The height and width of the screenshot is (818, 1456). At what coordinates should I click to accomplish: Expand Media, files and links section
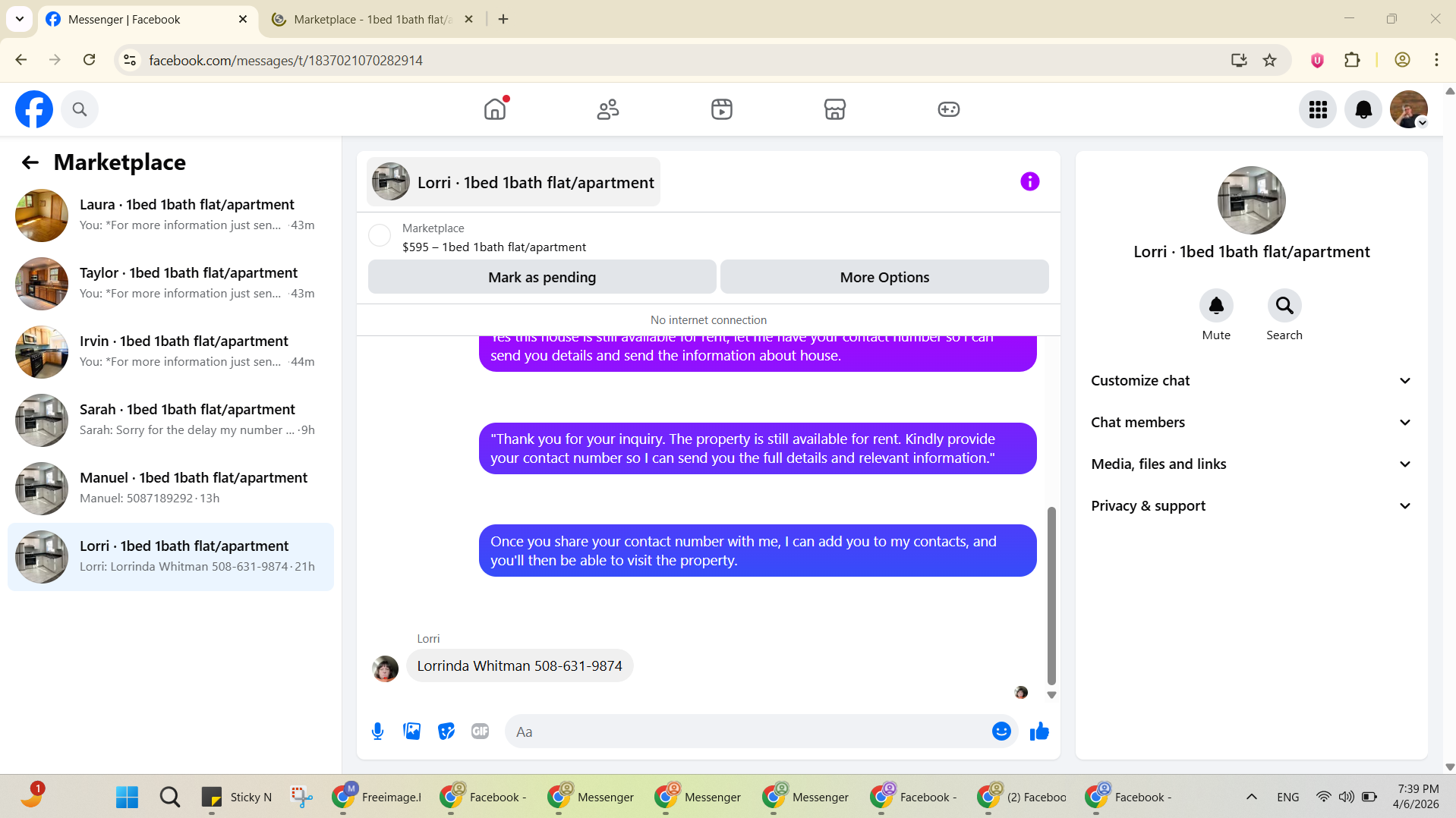(1252, 464)
